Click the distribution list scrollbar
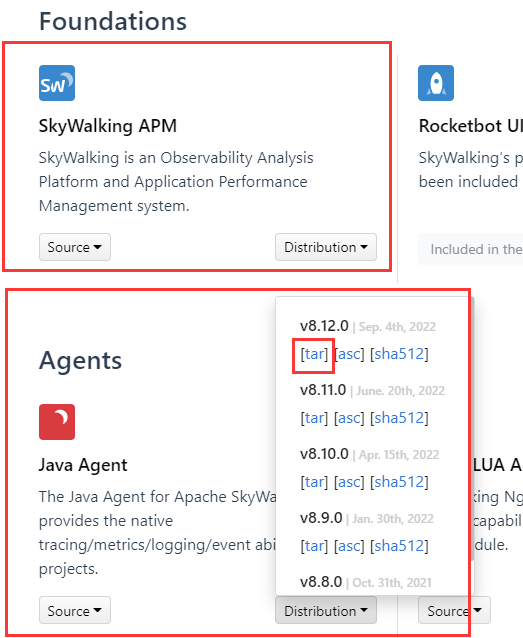The width and height of the screenshot is (523, 638). tap(473, 430)
